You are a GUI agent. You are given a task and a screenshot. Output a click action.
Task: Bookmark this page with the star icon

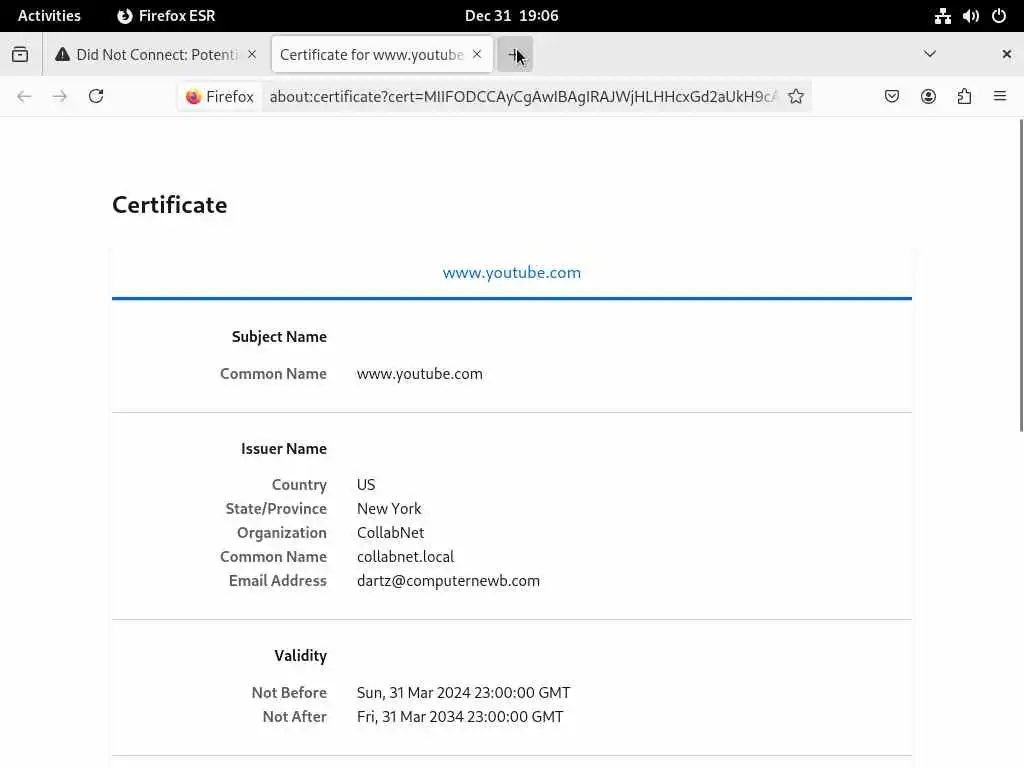pyautogui.click(x=795, y=97)
